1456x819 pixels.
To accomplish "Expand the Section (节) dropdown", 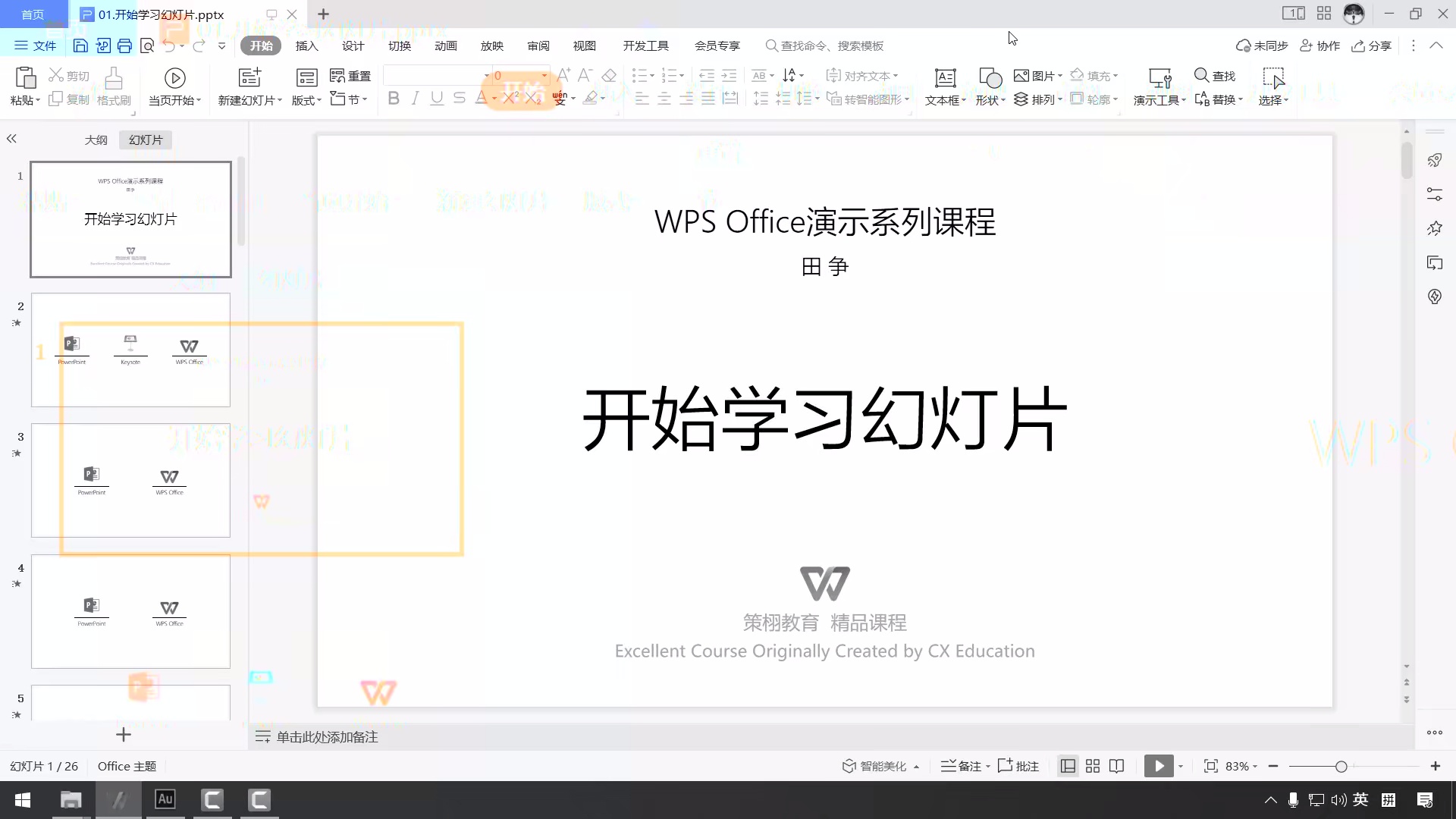I will (x=366, y=99).
